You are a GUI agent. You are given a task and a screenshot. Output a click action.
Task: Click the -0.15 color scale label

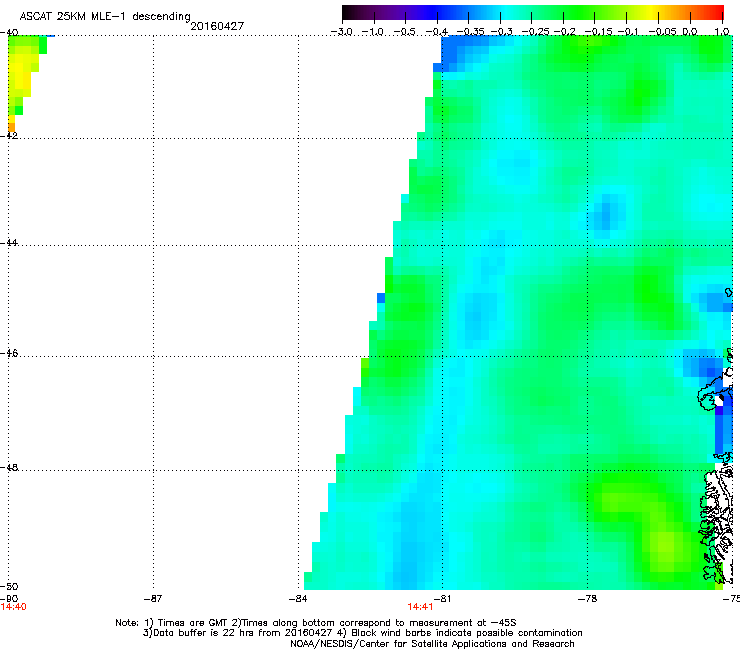(598, 32)
